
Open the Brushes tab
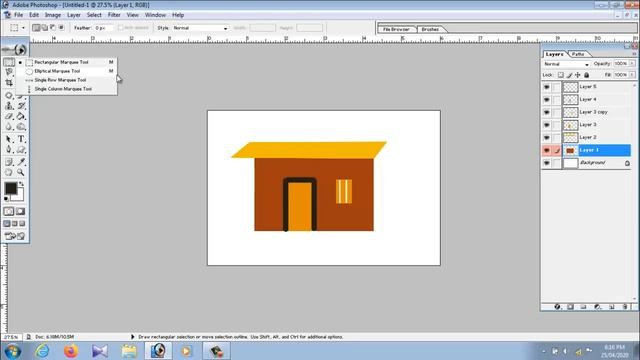click(430, 29)
